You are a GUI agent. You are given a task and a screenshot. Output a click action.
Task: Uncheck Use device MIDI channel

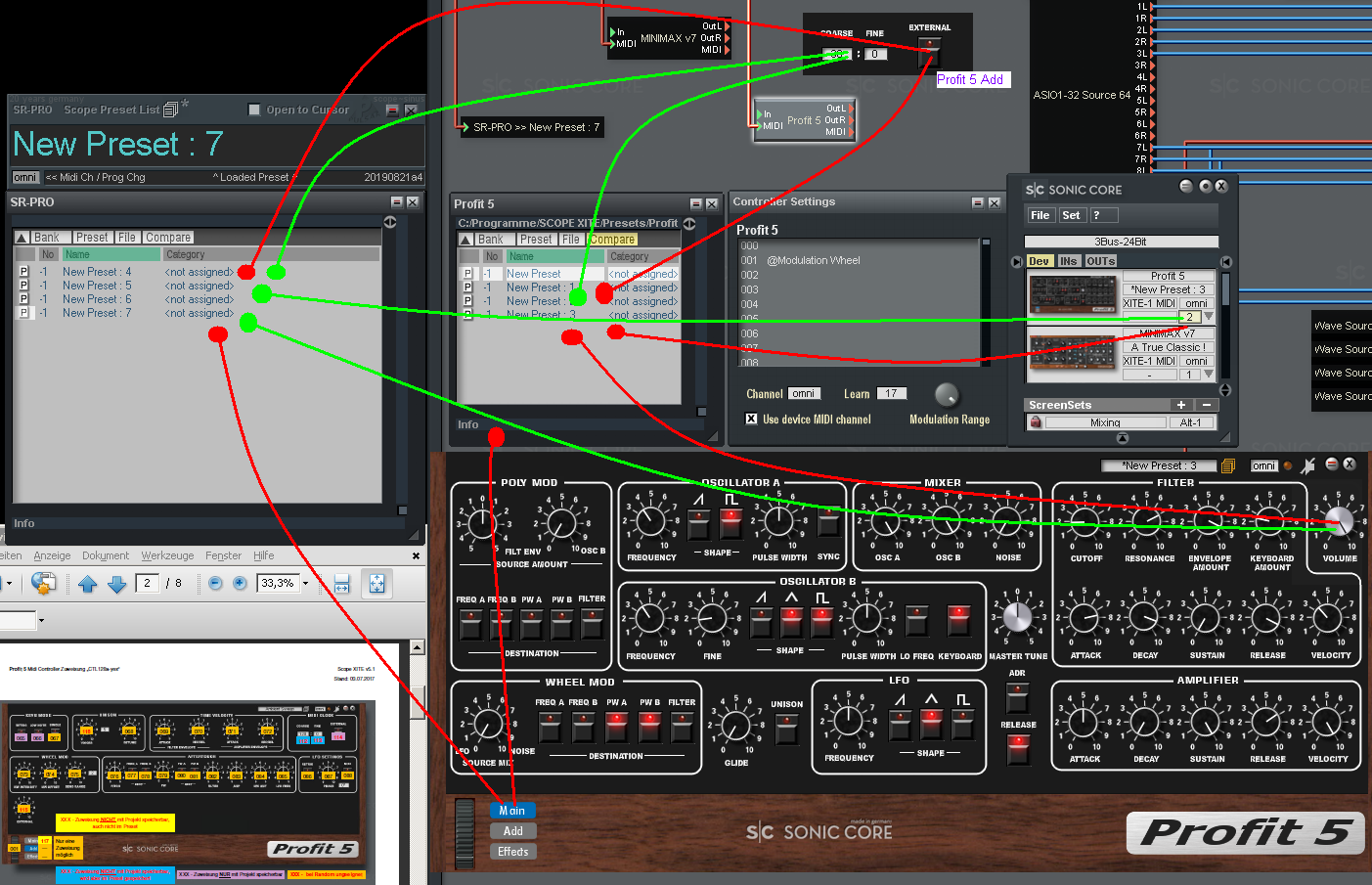point(751,419)
